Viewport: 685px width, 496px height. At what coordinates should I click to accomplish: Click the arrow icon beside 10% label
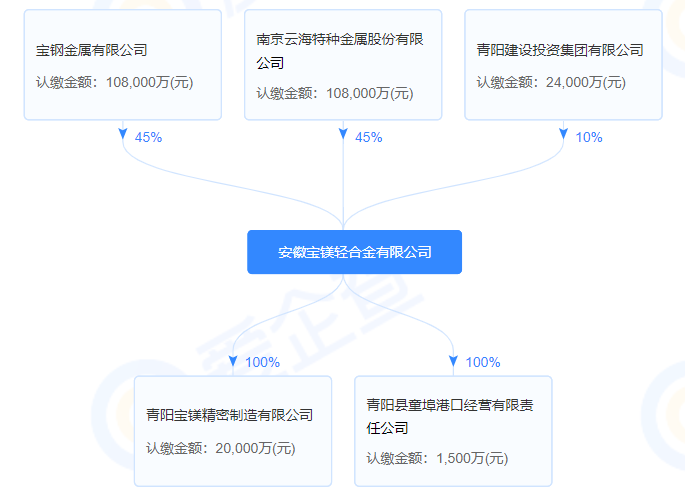[564, 134]
